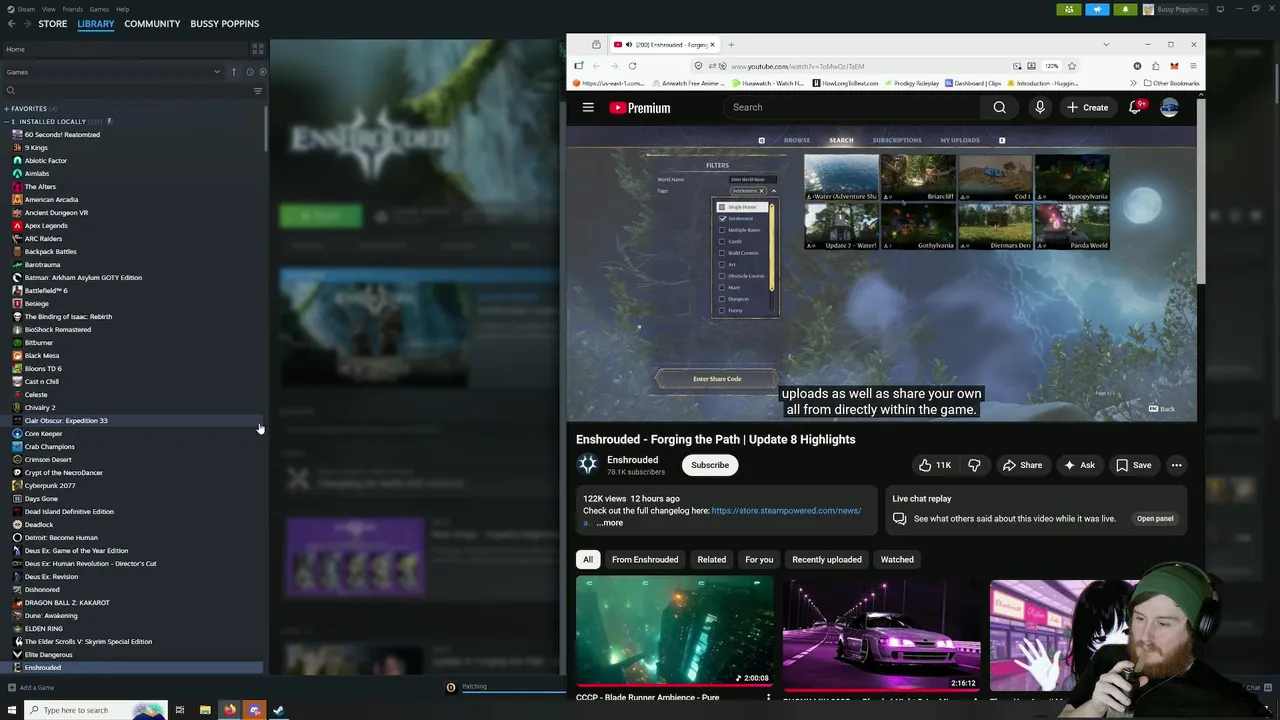This screenshot has height=720, width=1280.
Task: Tick the Castle filter checkbox in the video
Action: tap(722, 241)
